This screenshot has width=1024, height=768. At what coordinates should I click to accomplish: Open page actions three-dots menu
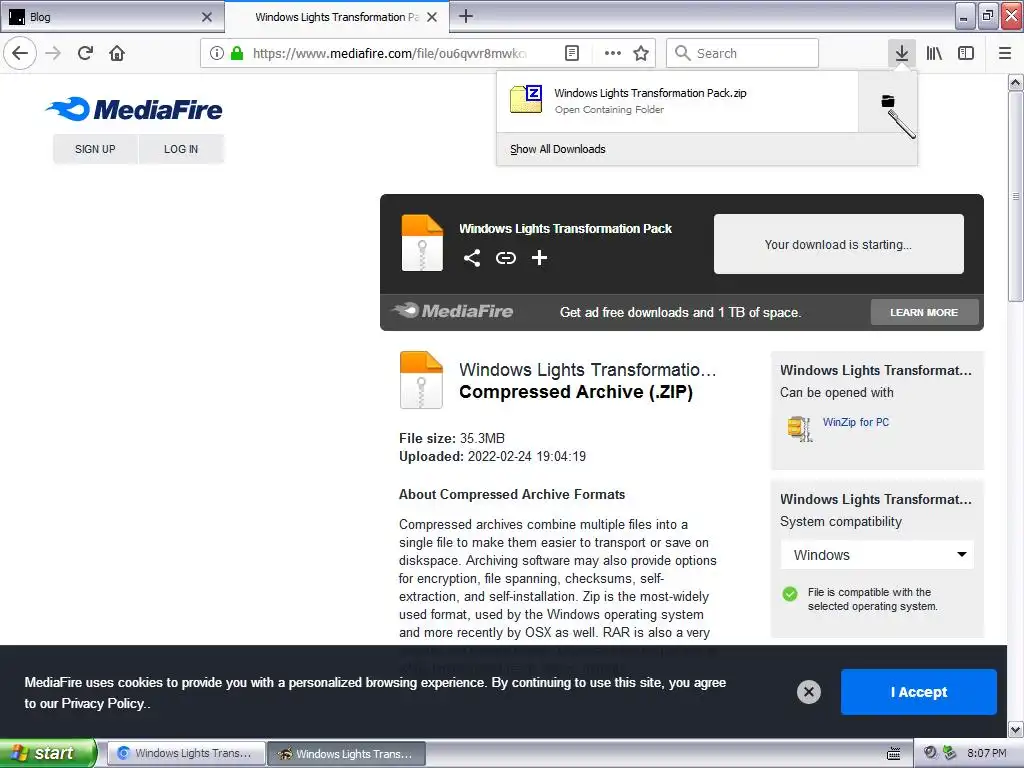coord(613,53)
